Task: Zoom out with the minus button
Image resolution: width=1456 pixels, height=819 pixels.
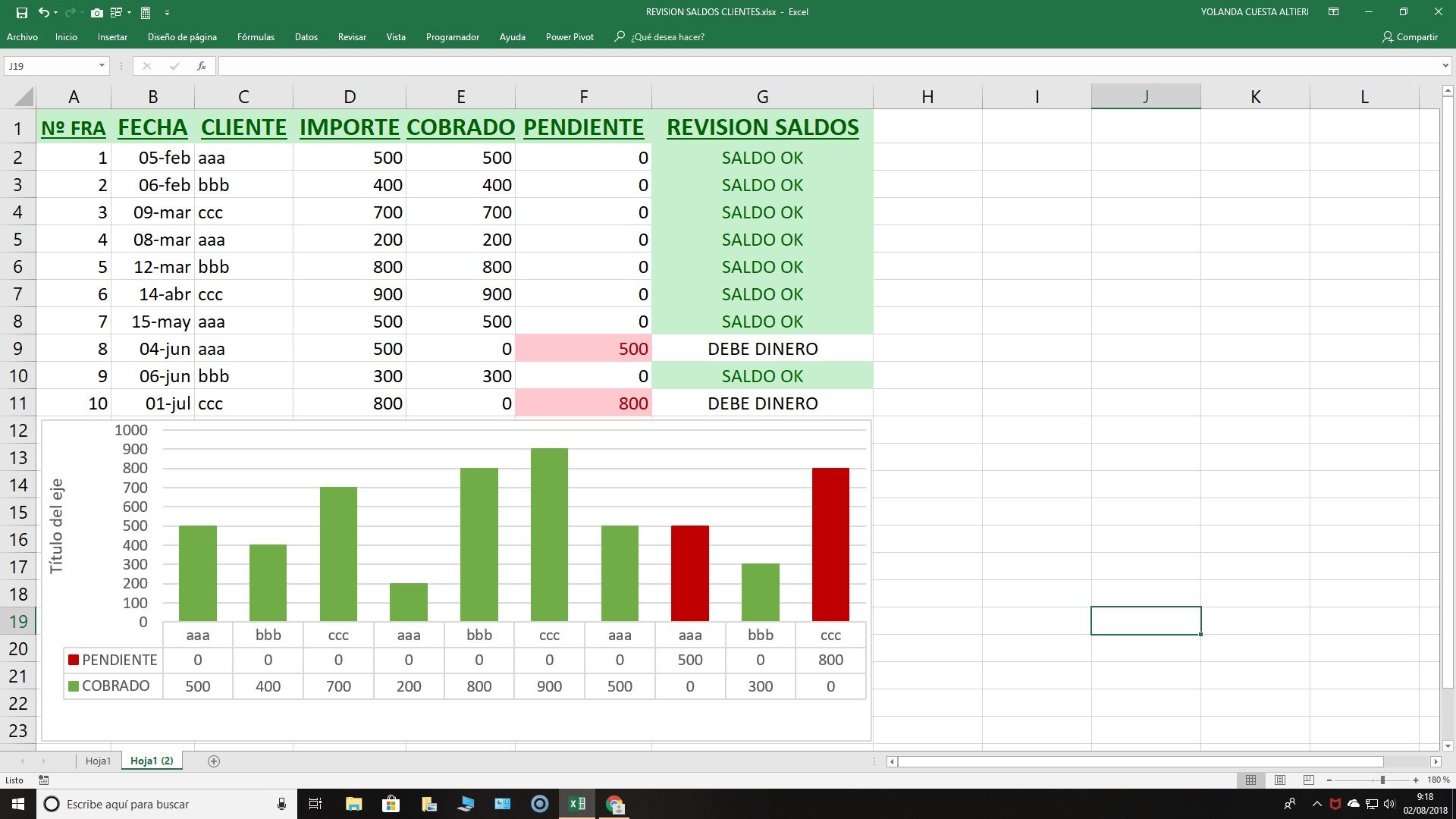Action: click(1329, 780)
